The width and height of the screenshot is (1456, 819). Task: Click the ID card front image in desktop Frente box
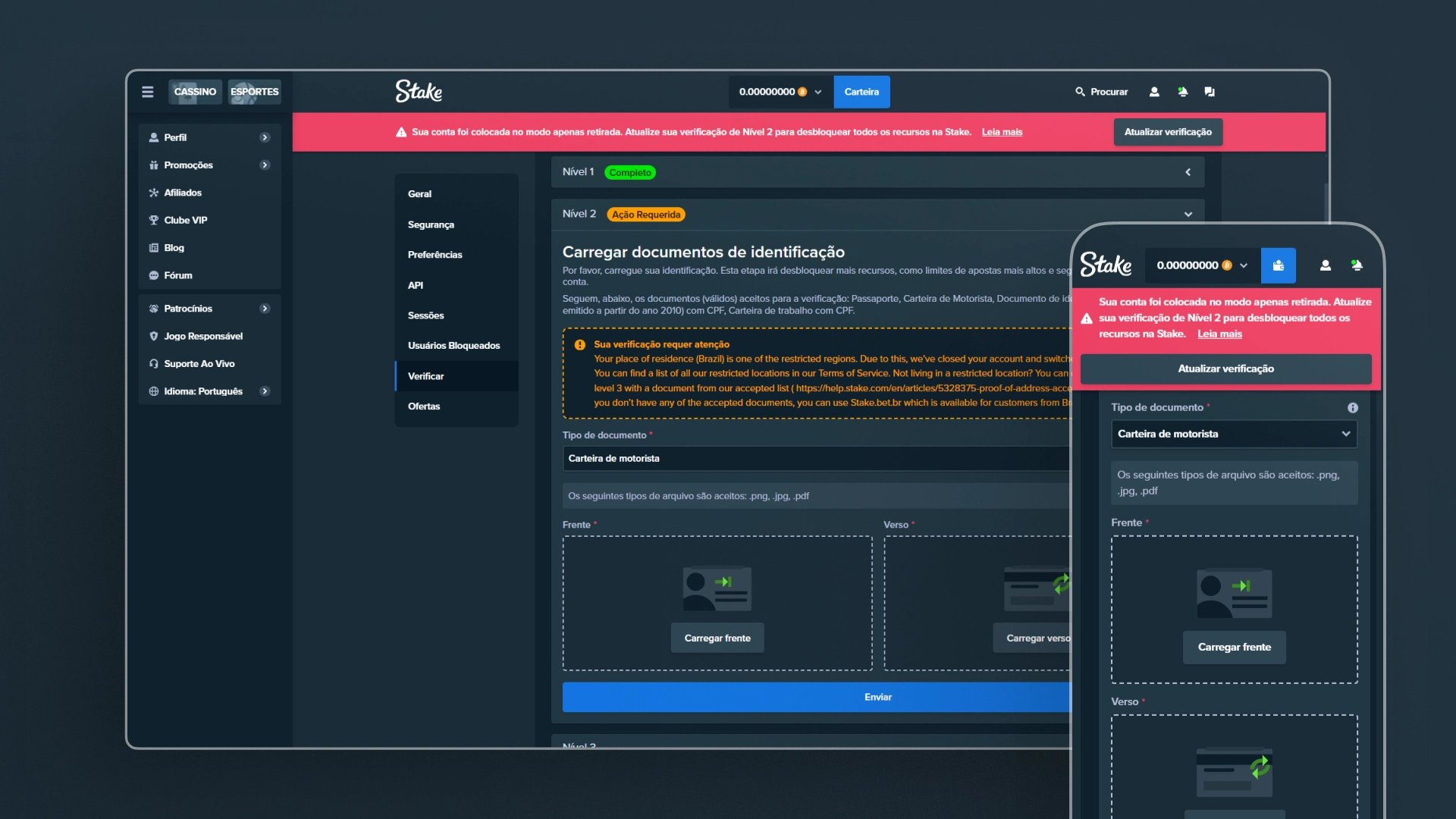[x=717, y=588]
